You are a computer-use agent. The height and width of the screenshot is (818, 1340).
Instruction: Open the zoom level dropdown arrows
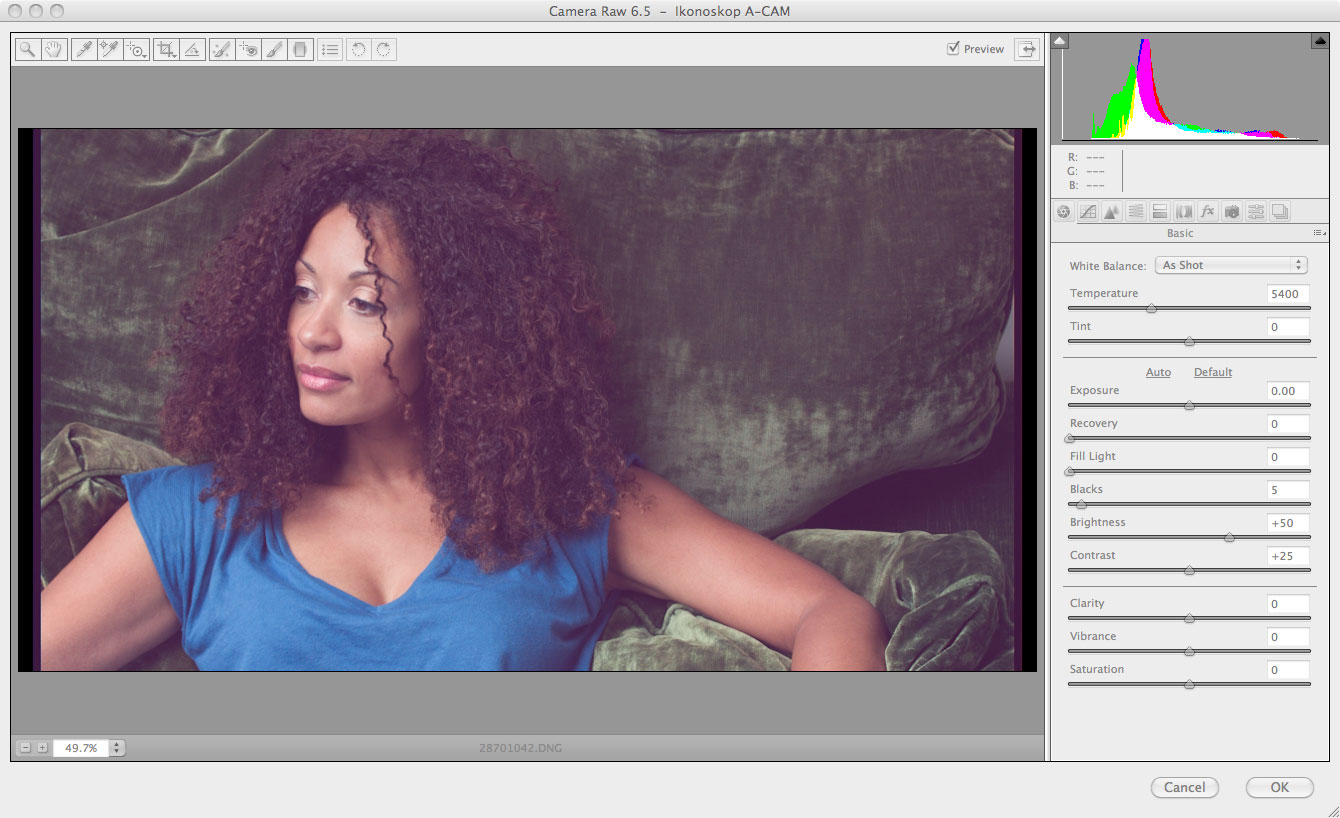click(x=118, y=747)
